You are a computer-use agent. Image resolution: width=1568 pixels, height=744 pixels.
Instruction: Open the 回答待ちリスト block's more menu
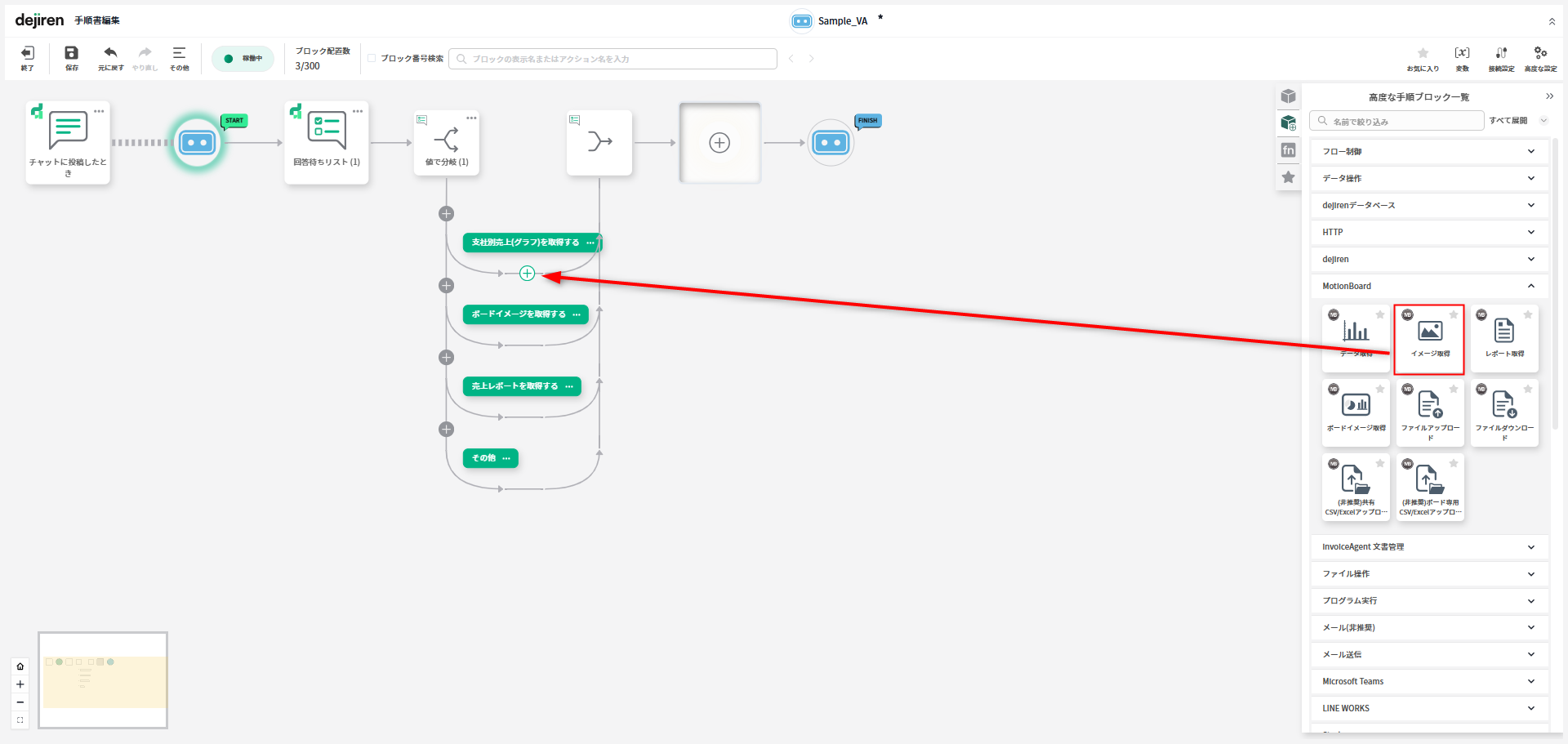click(x=358, y=112)
